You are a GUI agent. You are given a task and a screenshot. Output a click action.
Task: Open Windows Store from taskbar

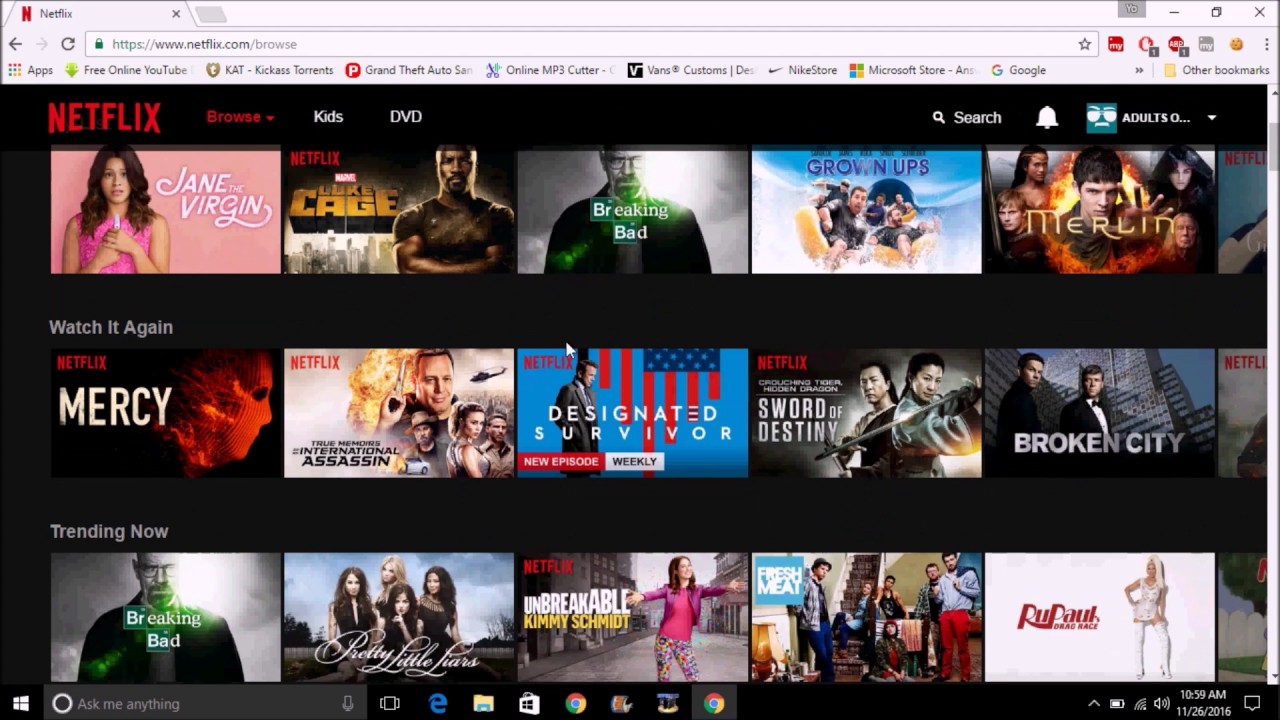click(x=530, y=704)
